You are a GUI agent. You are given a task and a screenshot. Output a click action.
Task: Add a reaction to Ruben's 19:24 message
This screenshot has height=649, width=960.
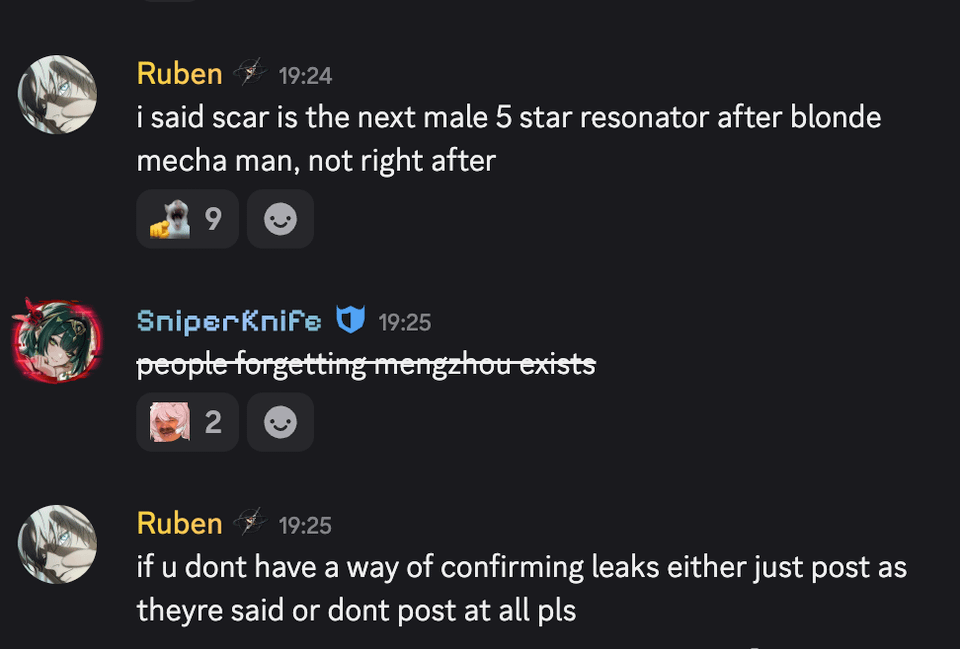click(x=280, y=219)
